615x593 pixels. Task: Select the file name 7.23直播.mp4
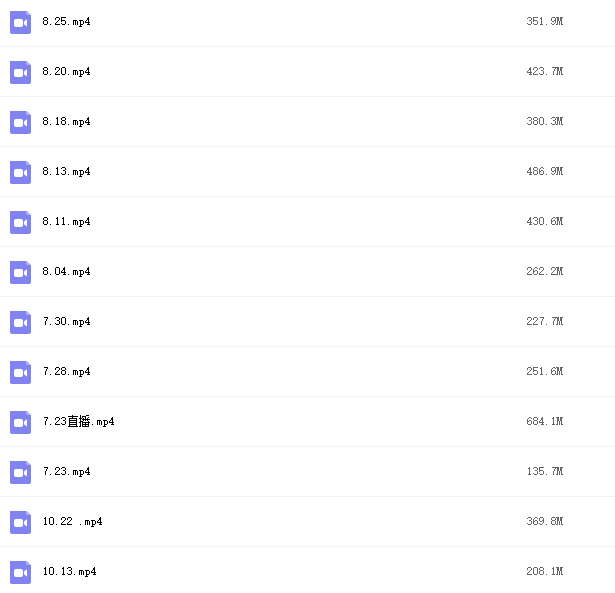[78, 421]
